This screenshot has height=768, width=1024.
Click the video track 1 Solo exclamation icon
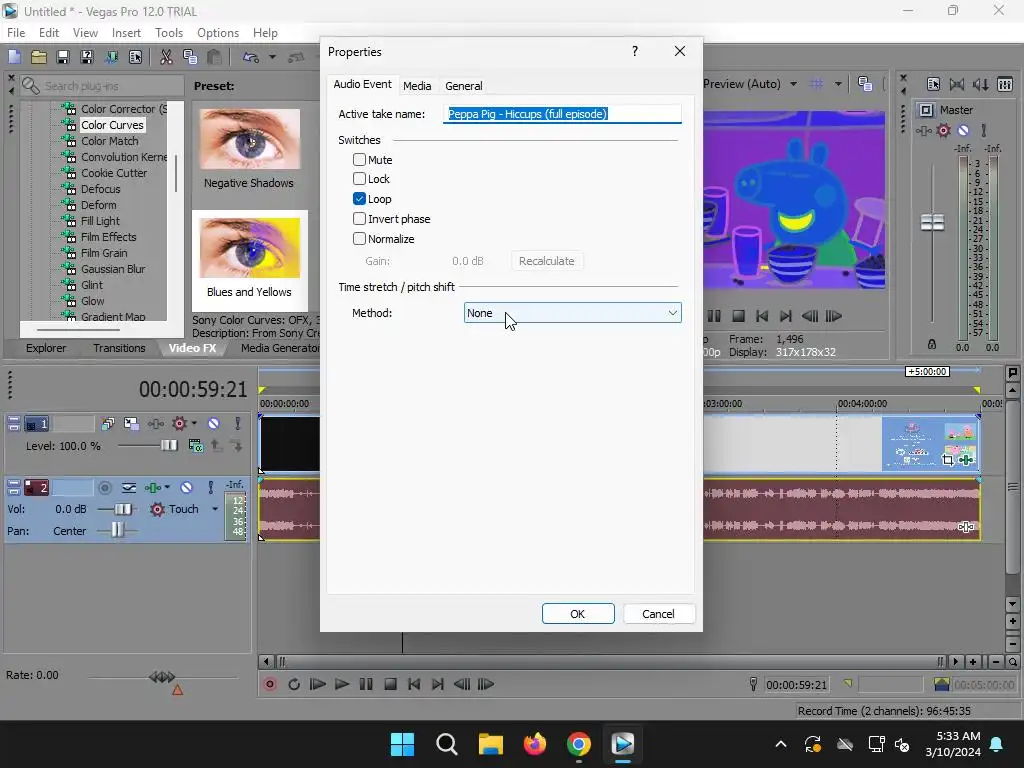click(x=238, y=424)
